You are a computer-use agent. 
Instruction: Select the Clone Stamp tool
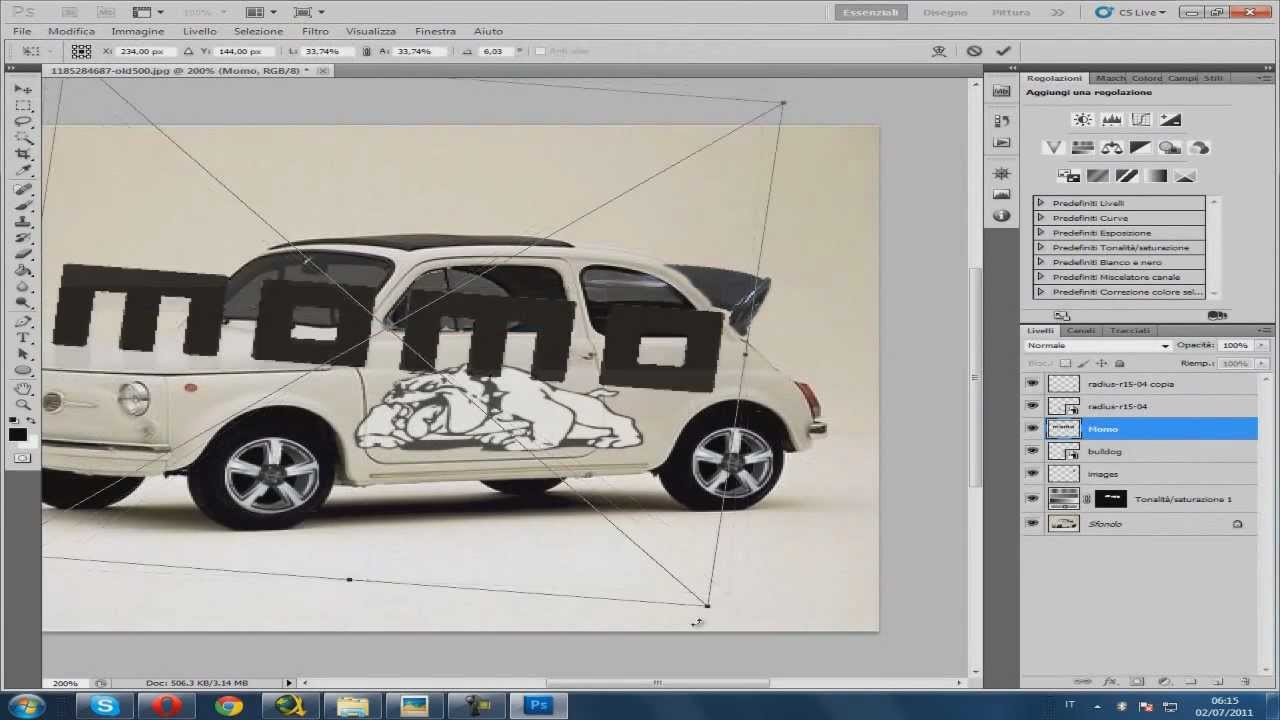(x=22, y=221)
